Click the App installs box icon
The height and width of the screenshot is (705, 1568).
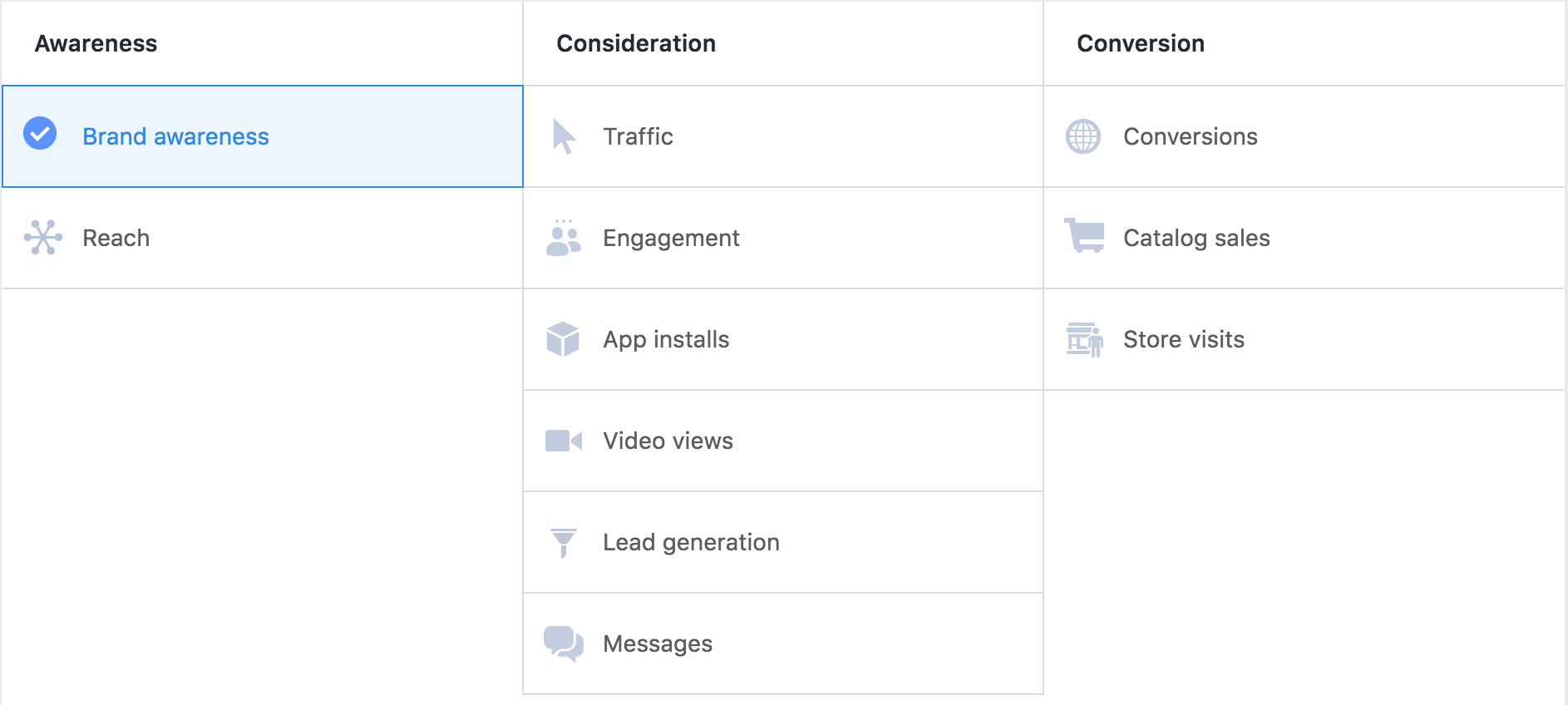(563, 339)
